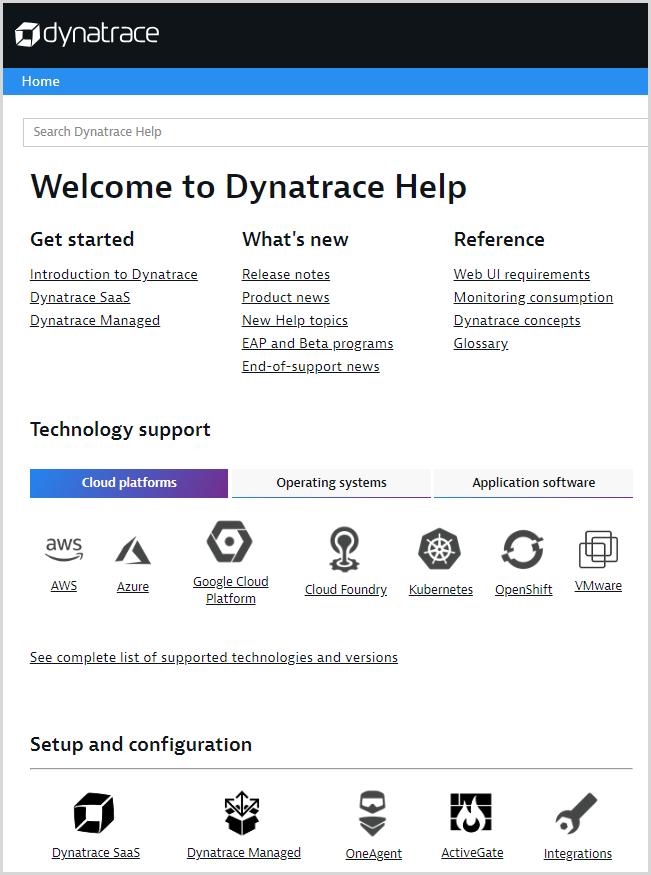The width and height of the screenshot is (651, 875).
Task: Open the Cloud Foundry icon
Action: tap(344, 550)
